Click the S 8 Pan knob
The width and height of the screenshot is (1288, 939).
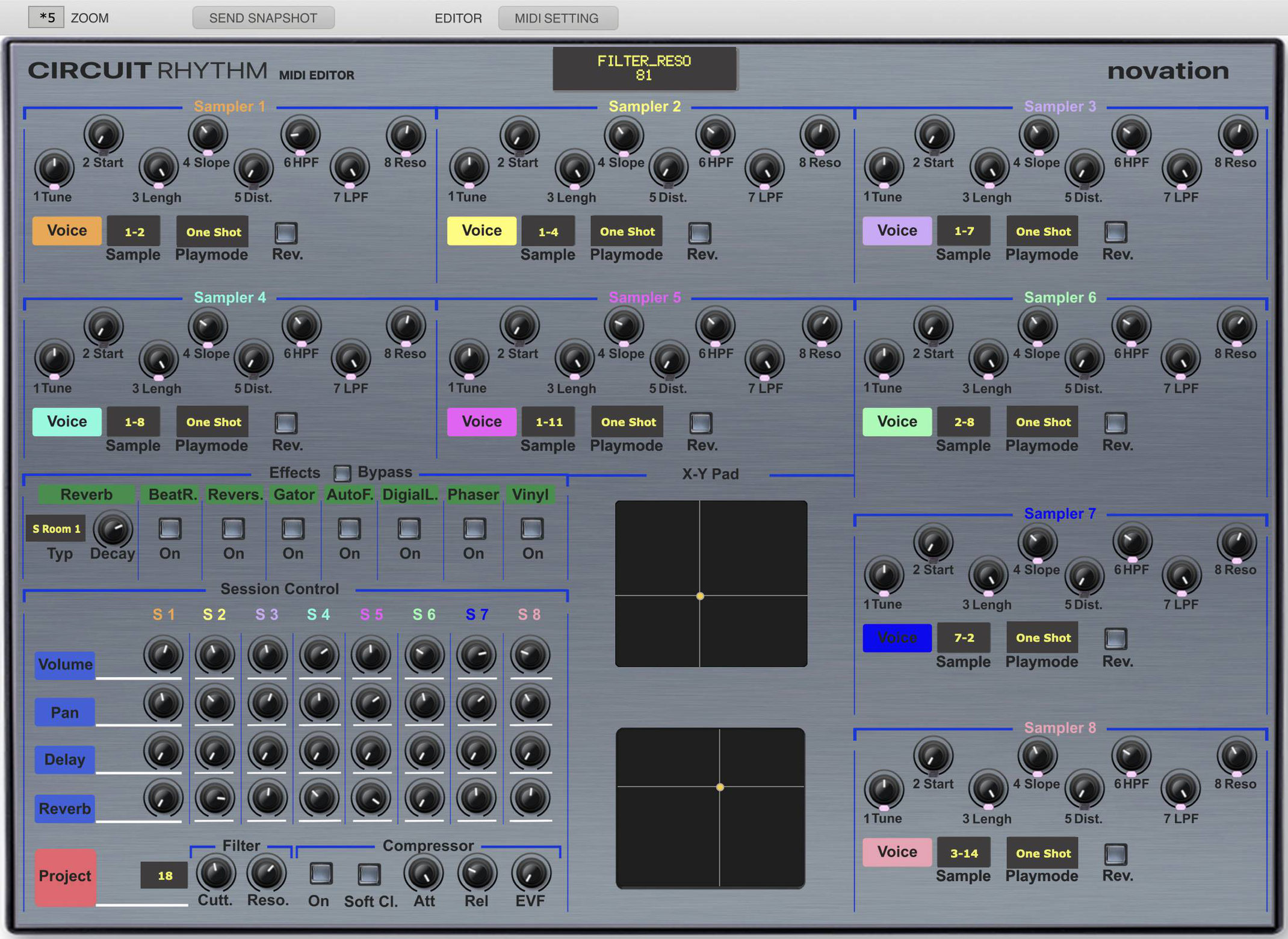click(x=530, y=702)
